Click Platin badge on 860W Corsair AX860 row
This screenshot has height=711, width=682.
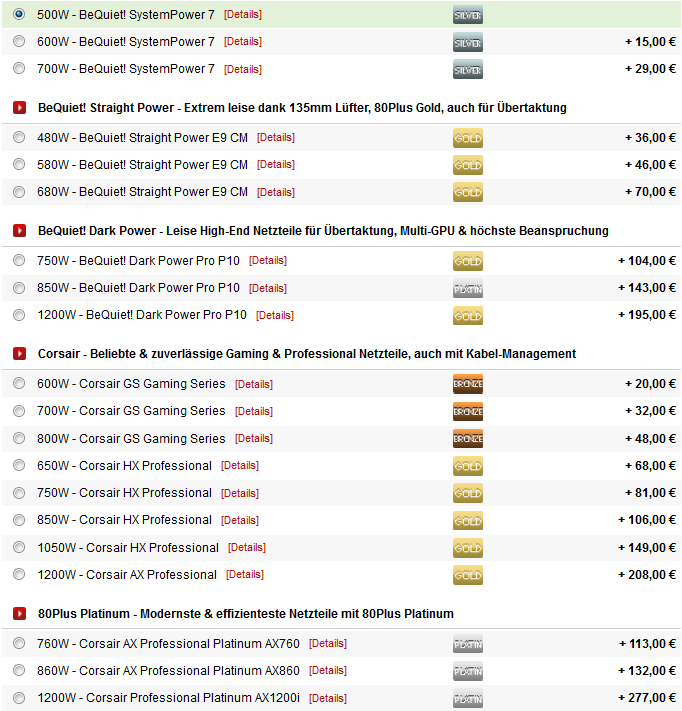click(468, 672)
